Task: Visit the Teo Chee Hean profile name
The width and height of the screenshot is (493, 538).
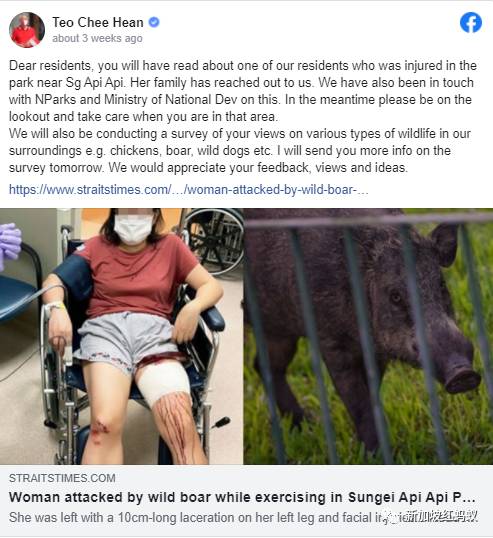Action: pyautogui.click(x=98, y=22)
